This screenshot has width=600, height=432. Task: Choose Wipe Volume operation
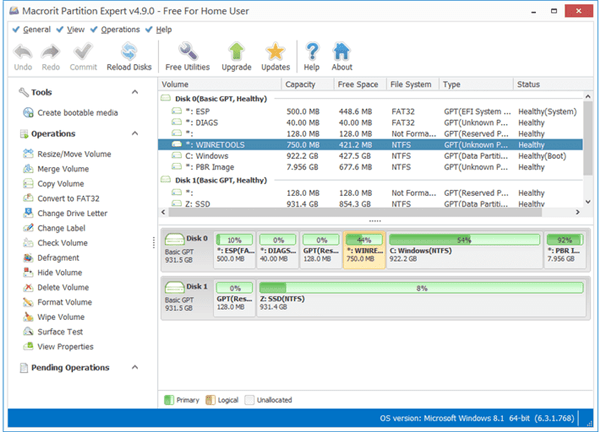(54, 317)
